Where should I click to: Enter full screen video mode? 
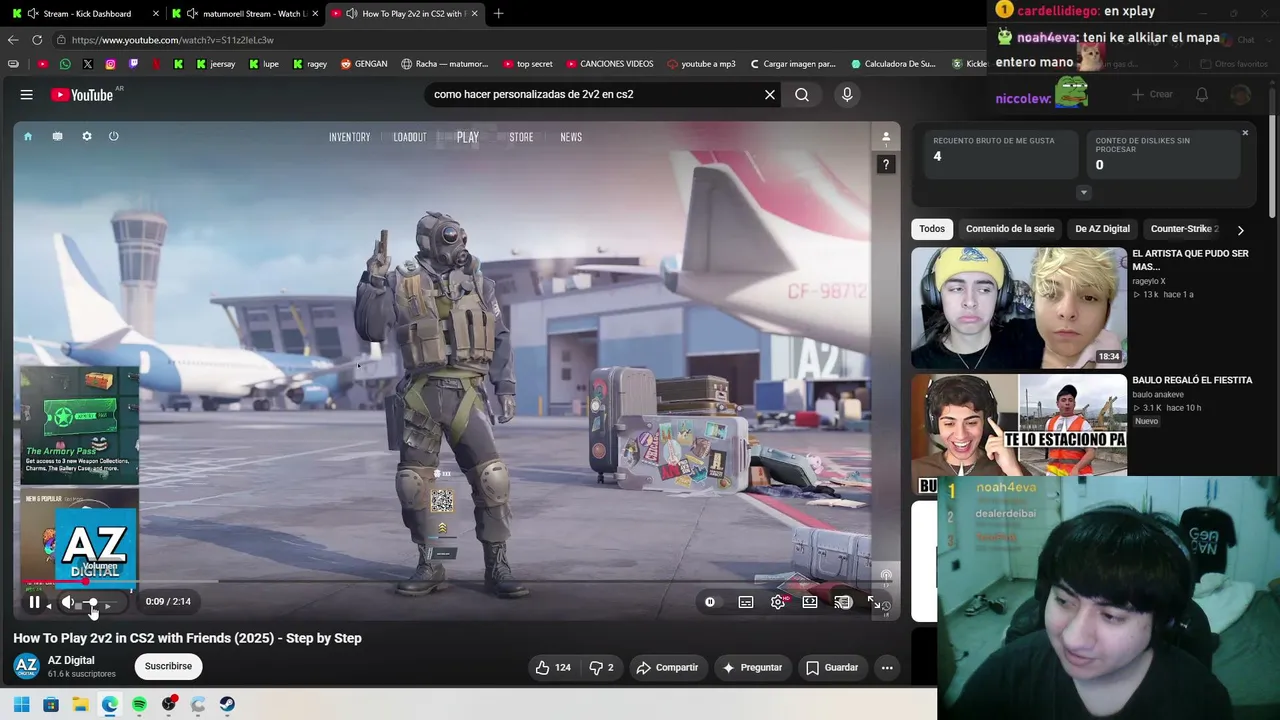coord(874,602)
